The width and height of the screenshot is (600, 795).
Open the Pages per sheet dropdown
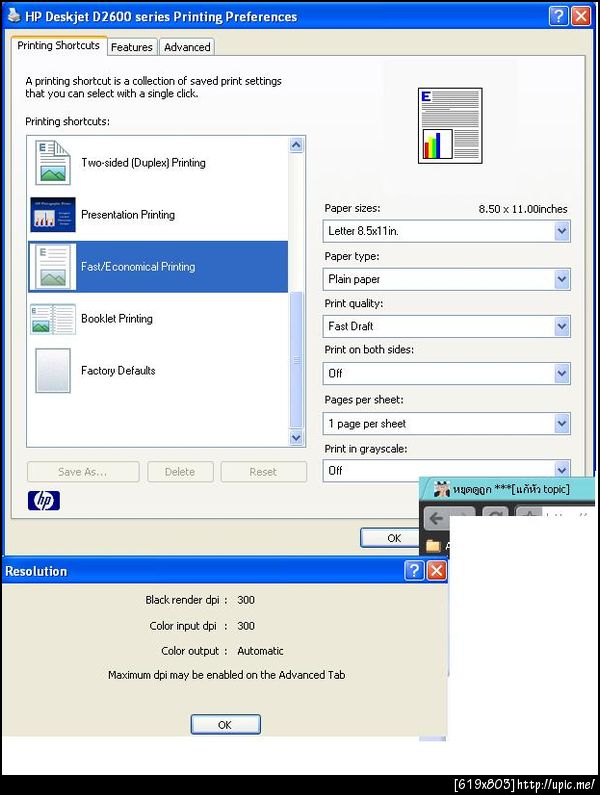click(x=561, y=423)
